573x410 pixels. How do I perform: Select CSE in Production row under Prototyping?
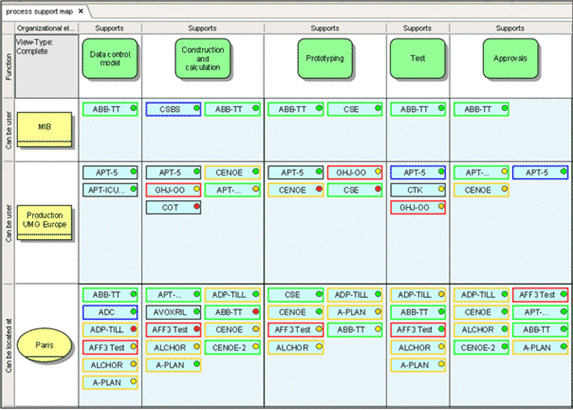click(x=355, y=190)
